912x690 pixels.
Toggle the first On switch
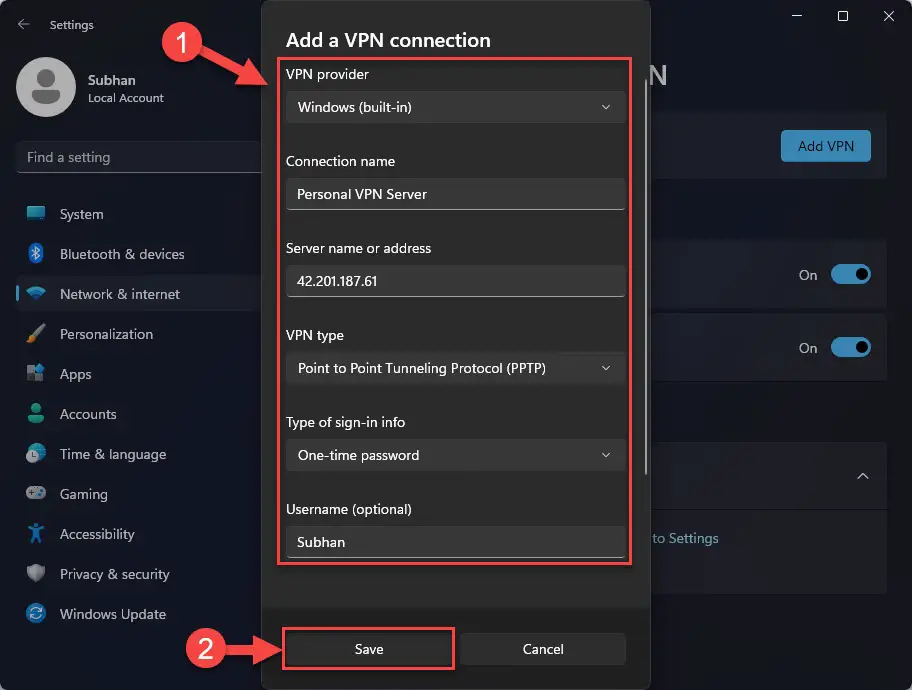coord(851,275)
